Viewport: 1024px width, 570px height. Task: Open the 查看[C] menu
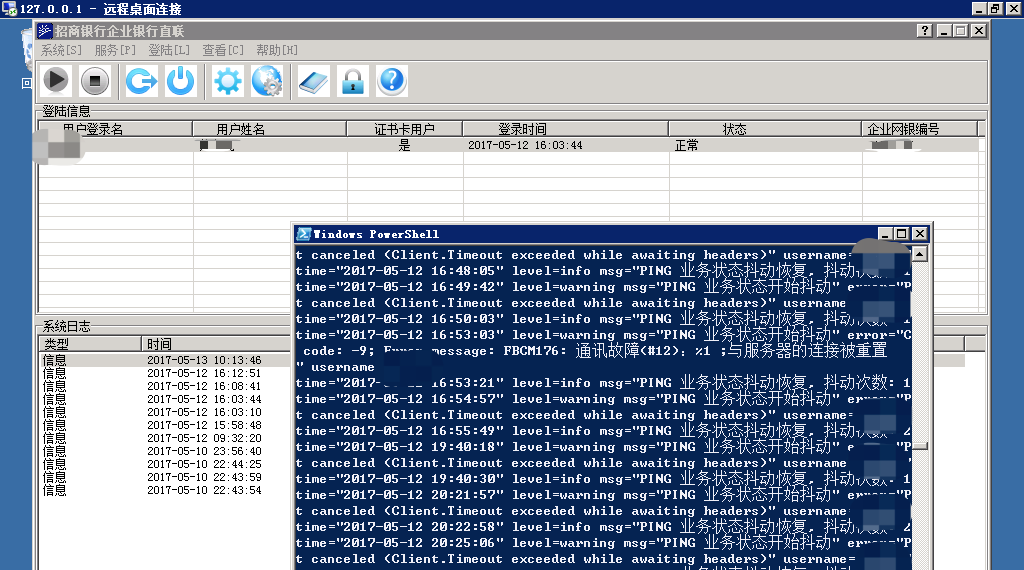coord(223,50)
